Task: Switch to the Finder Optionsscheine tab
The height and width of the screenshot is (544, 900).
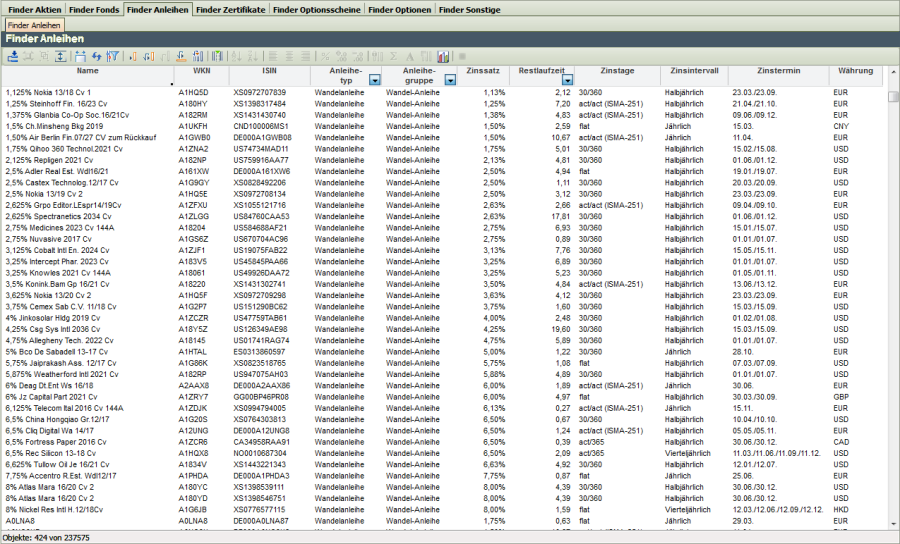Action: (x=316, y=9)
